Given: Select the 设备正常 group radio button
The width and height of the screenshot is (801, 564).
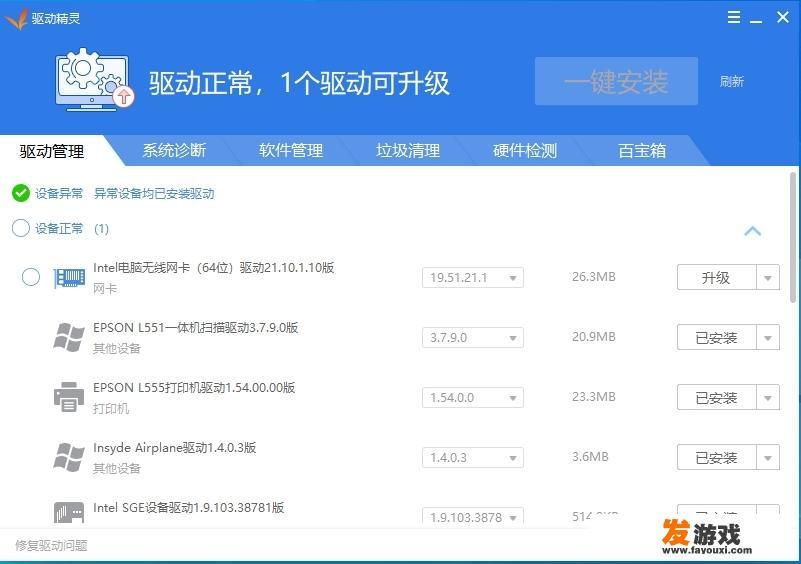Looking at the screenshot, I should pyautogui.click(x=21, y=228).
